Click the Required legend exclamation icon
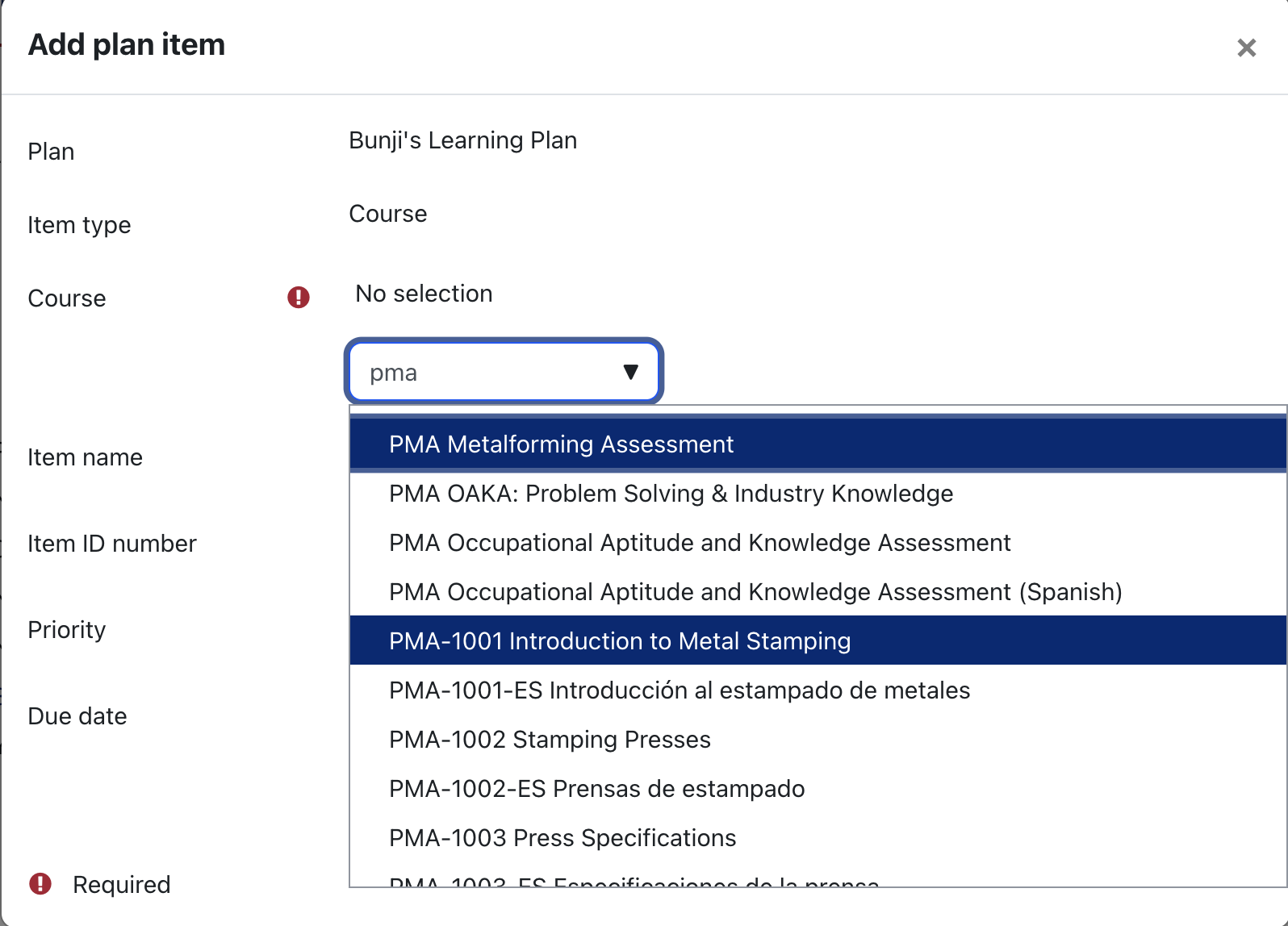The height and width of the screenshot is (926, 1288). coord(40,884)
